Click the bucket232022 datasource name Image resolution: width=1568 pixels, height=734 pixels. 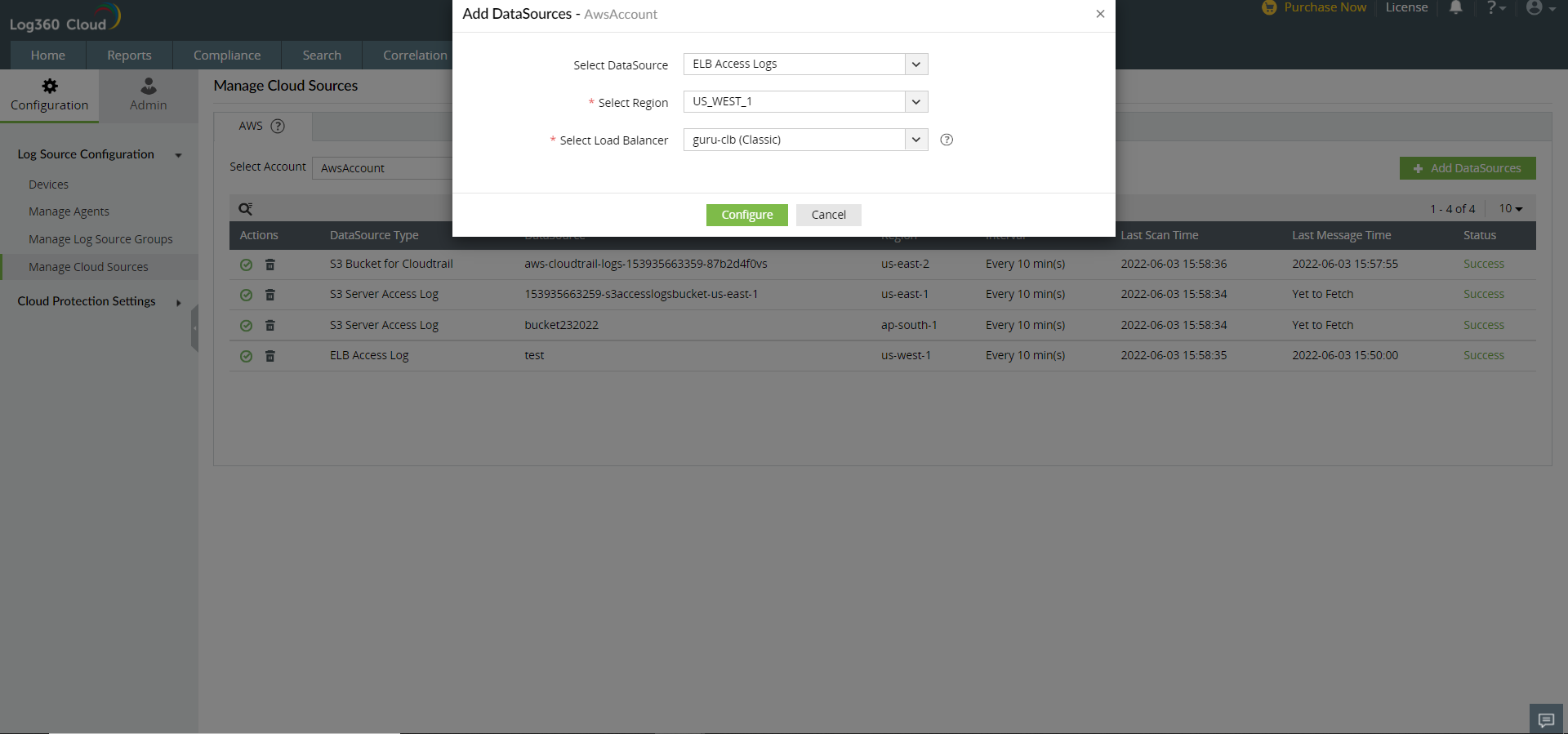coord(562,325)
